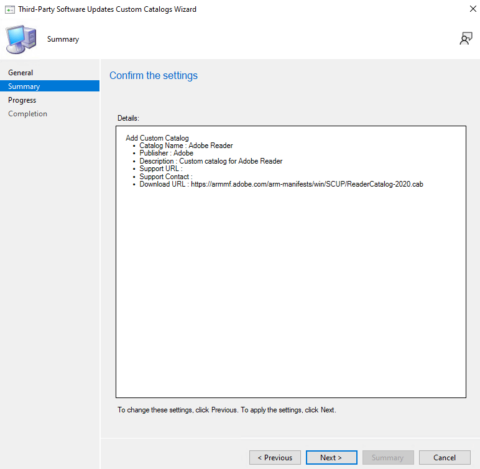Click the Summary page title in header
The width and height of the screenshot is (480, 469).
[x=63, y=39]
